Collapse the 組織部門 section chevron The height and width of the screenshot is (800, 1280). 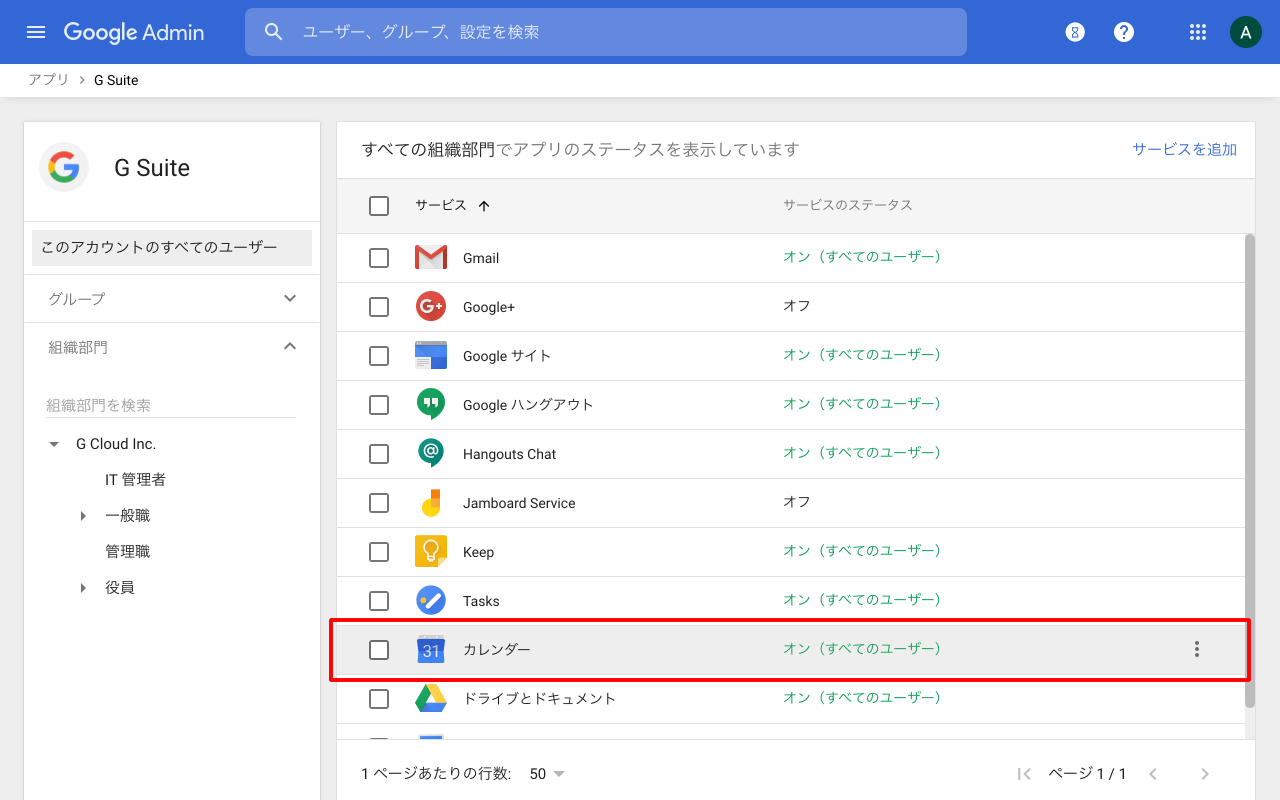tap(290, 346)
